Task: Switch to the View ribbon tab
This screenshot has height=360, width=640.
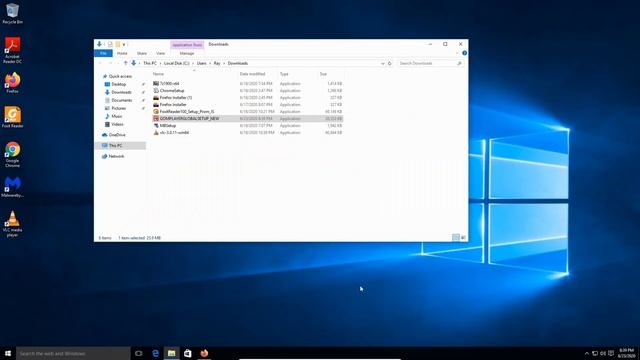Action: coord(160,53)
